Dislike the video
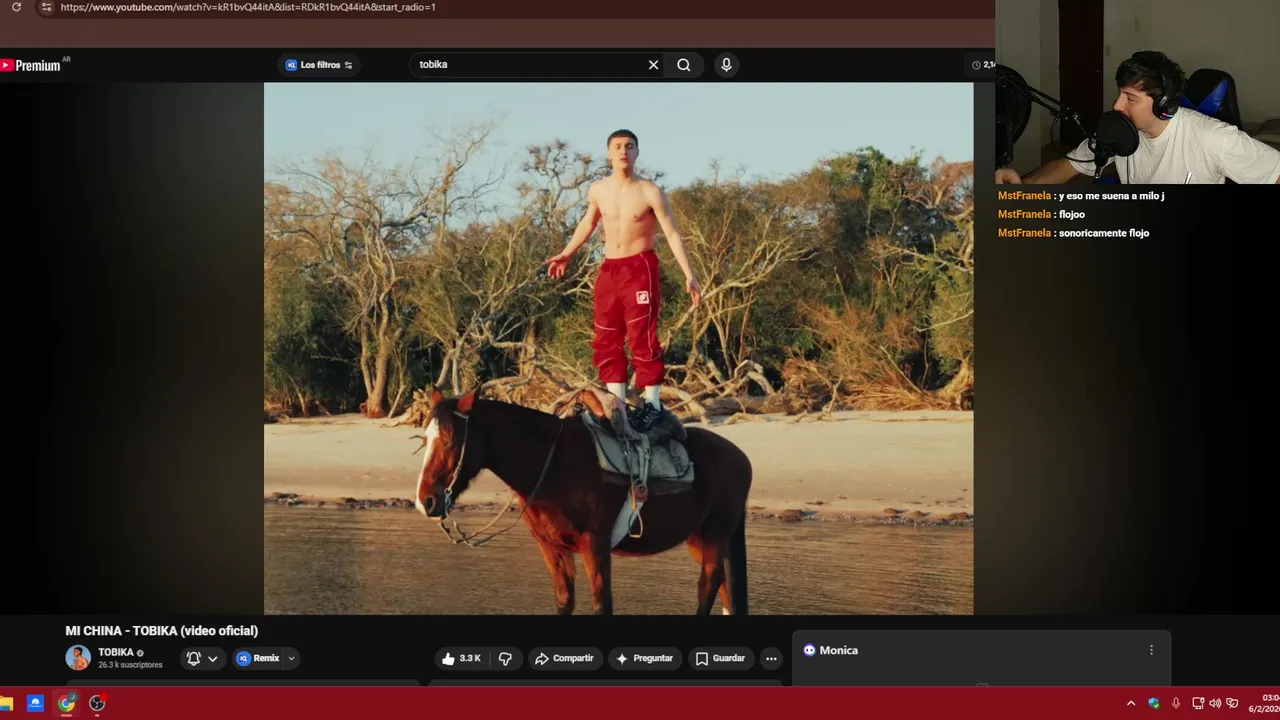1280x720 pixels. tap(505, 658)
